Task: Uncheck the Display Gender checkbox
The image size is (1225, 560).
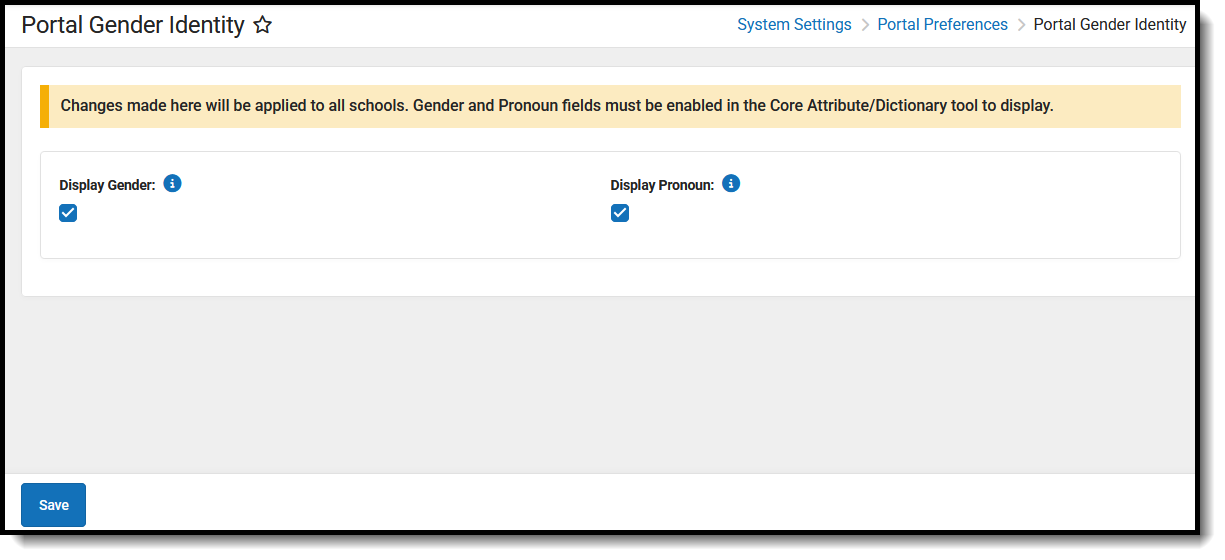Action: pos(68,213)
